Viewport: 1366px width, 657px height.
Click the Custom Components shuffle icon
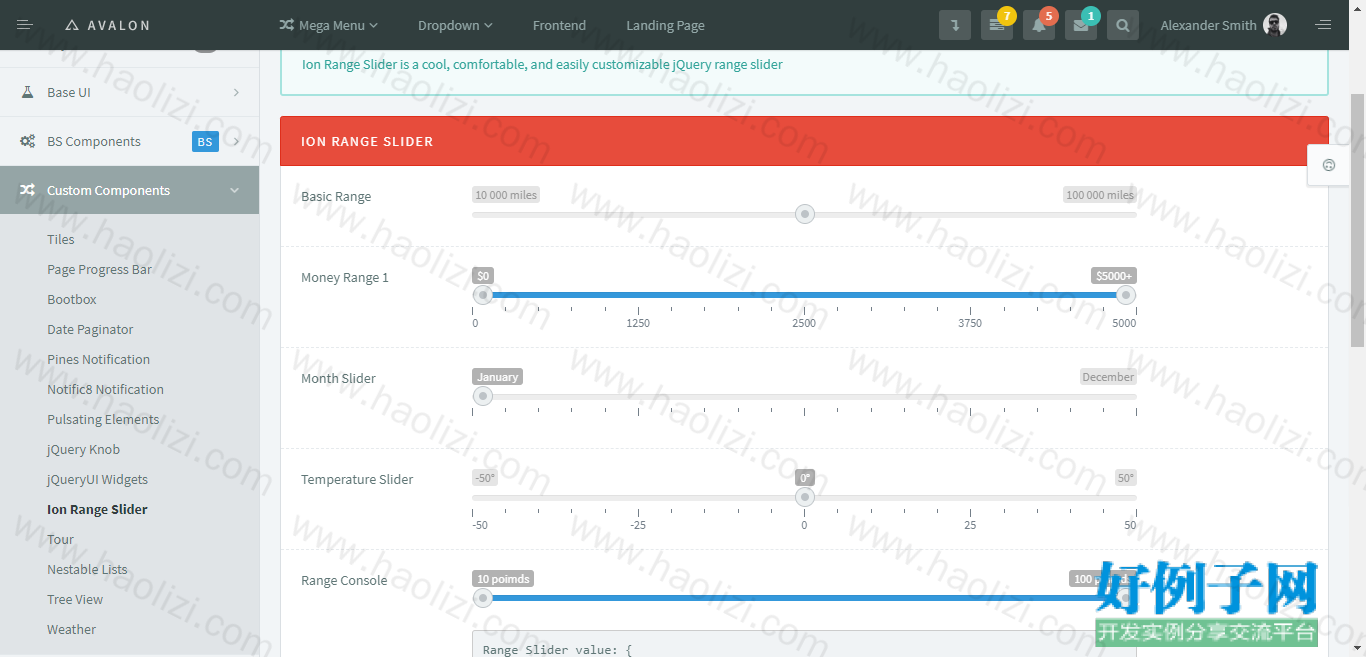[x=28, y=190]
